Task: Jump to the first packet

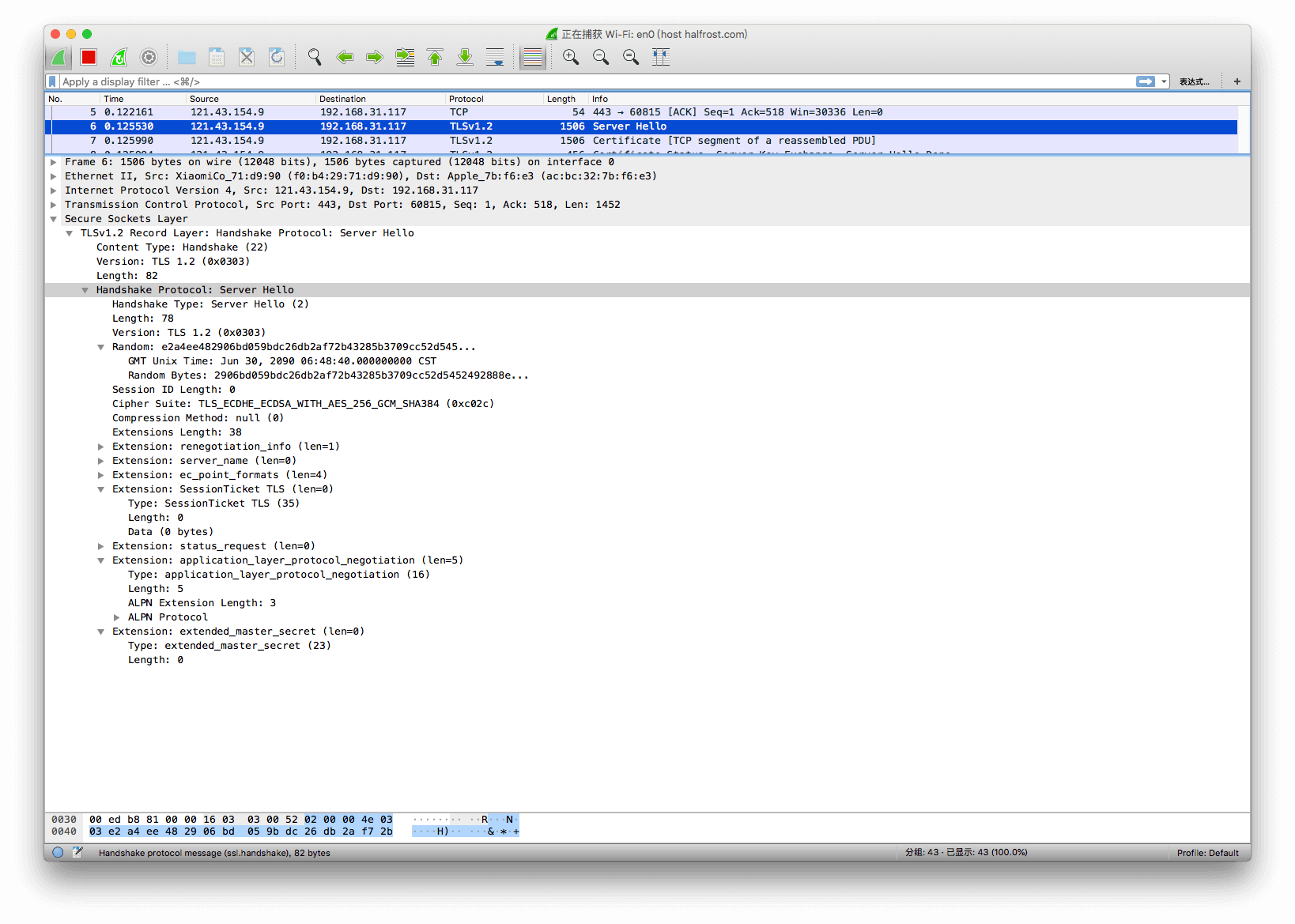Action: [x=435, y=57]
